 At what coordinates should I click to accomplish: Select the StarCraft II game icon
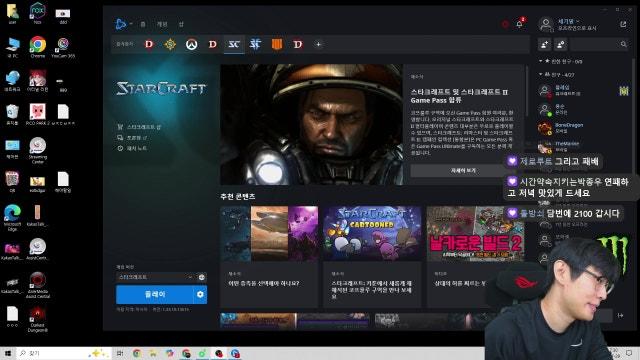click(x=255, y=44)
